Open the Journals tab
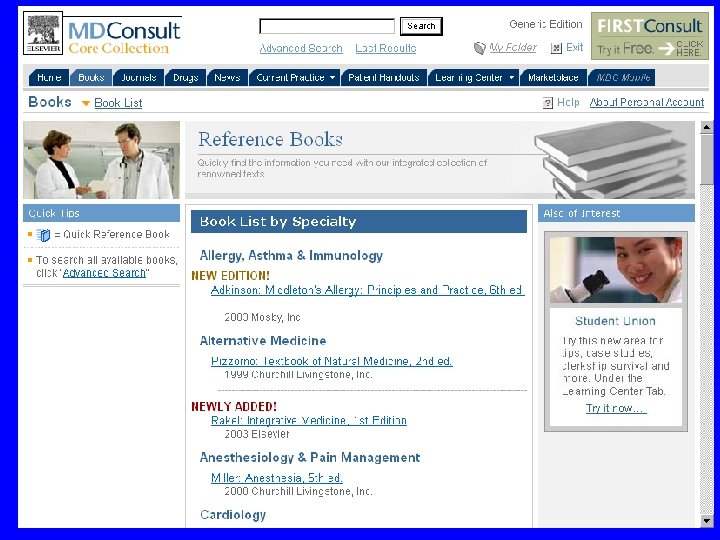This screenshot has height=540, width=720. coord(139,78)
